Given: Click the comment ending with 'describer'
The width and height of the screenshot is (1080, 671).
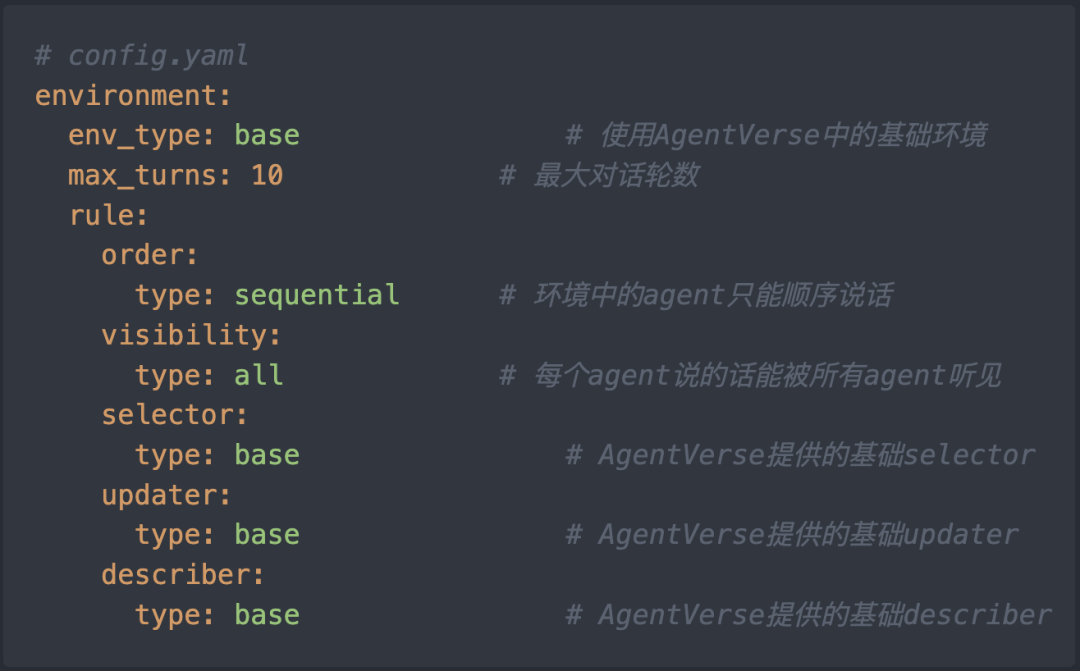Looking at the screenshot, I should pos(809,615).
